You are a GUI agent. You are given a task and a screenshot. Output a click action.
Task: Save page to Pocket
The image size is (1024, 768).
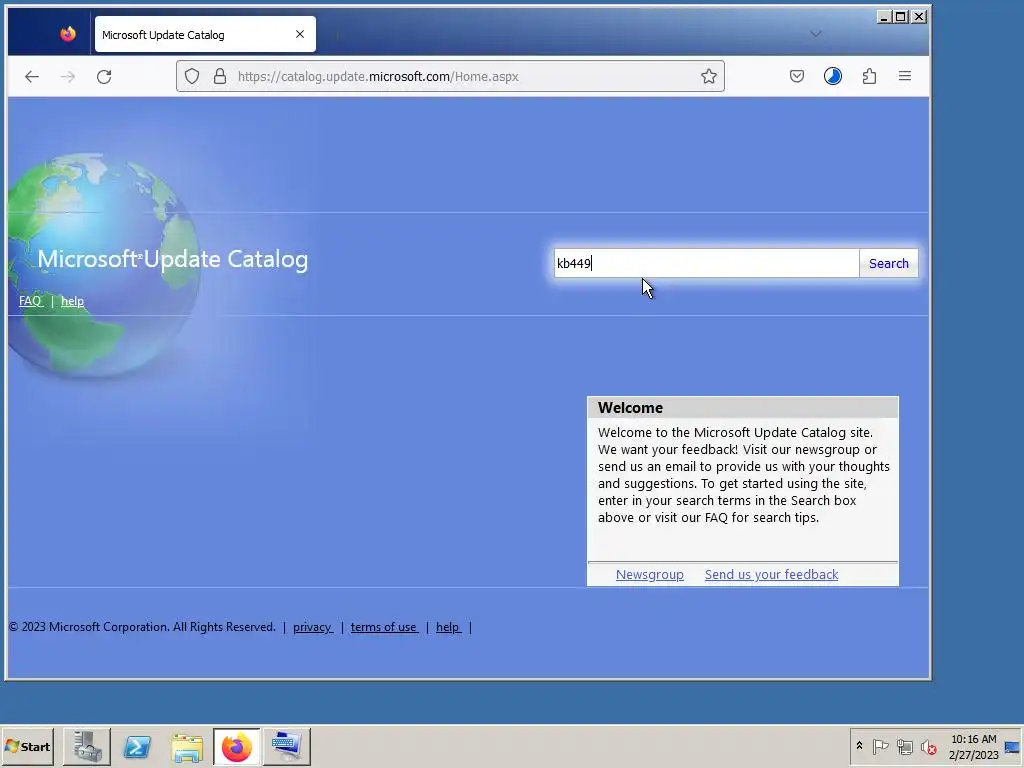797,76
